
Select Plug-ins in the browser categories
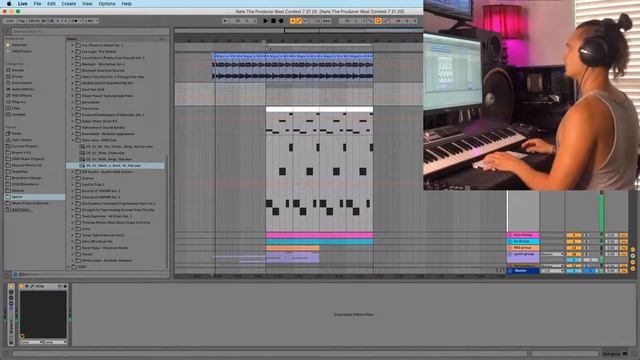click(x=18, y=102)
